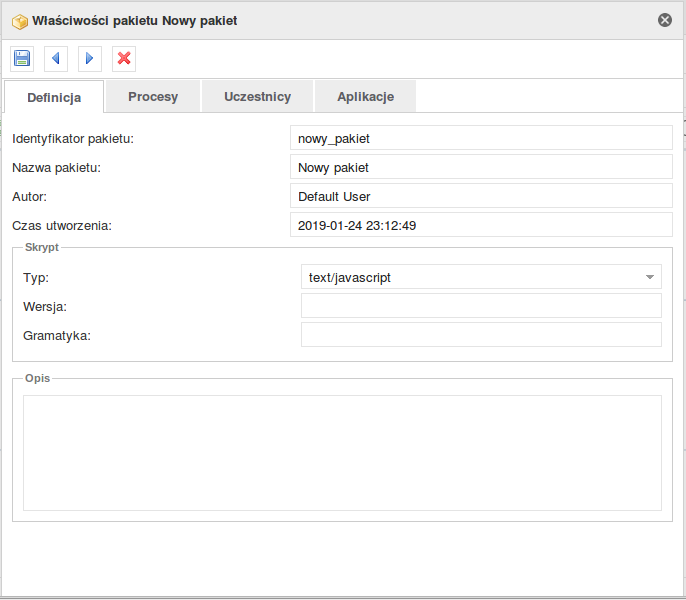Image resolution: width=686 pixels, height=600 pixels.
Task: Click into the Autor field
Action: 481,196
